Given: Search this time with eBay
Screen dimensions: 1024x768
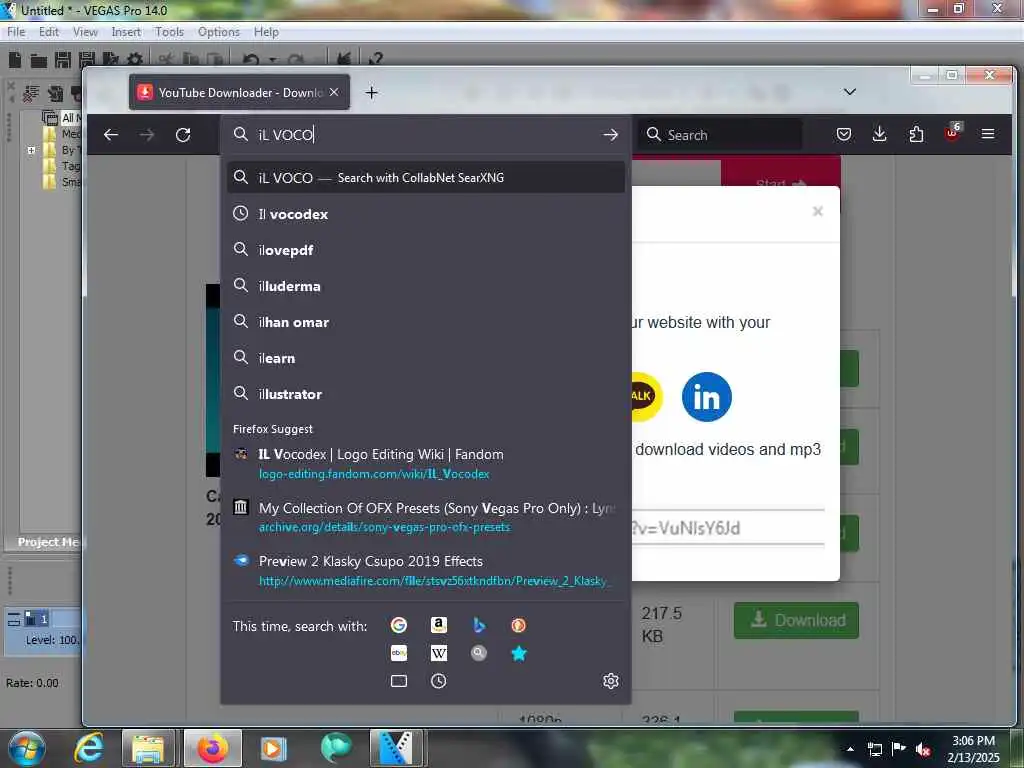Looking at the screenshot, I should pyautogui.click(x=398, y=653).
